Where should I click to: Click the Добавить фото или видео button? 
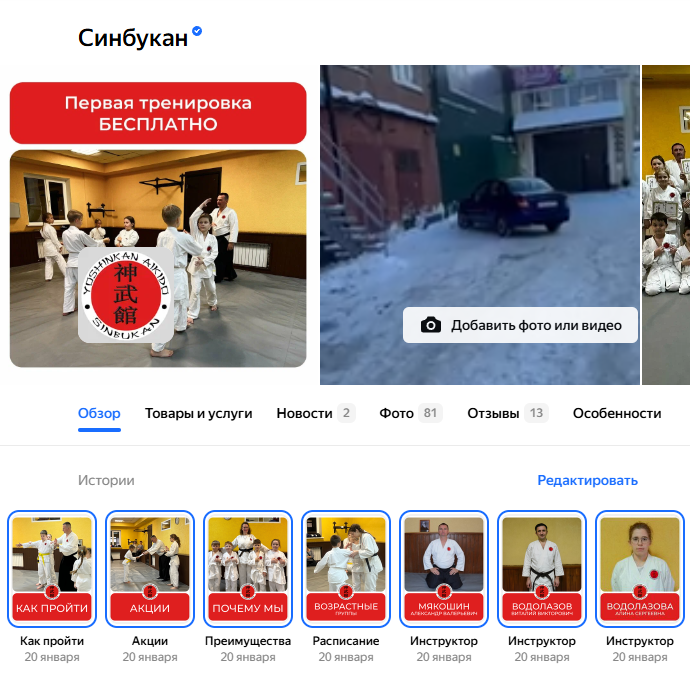tap(520, 325)
